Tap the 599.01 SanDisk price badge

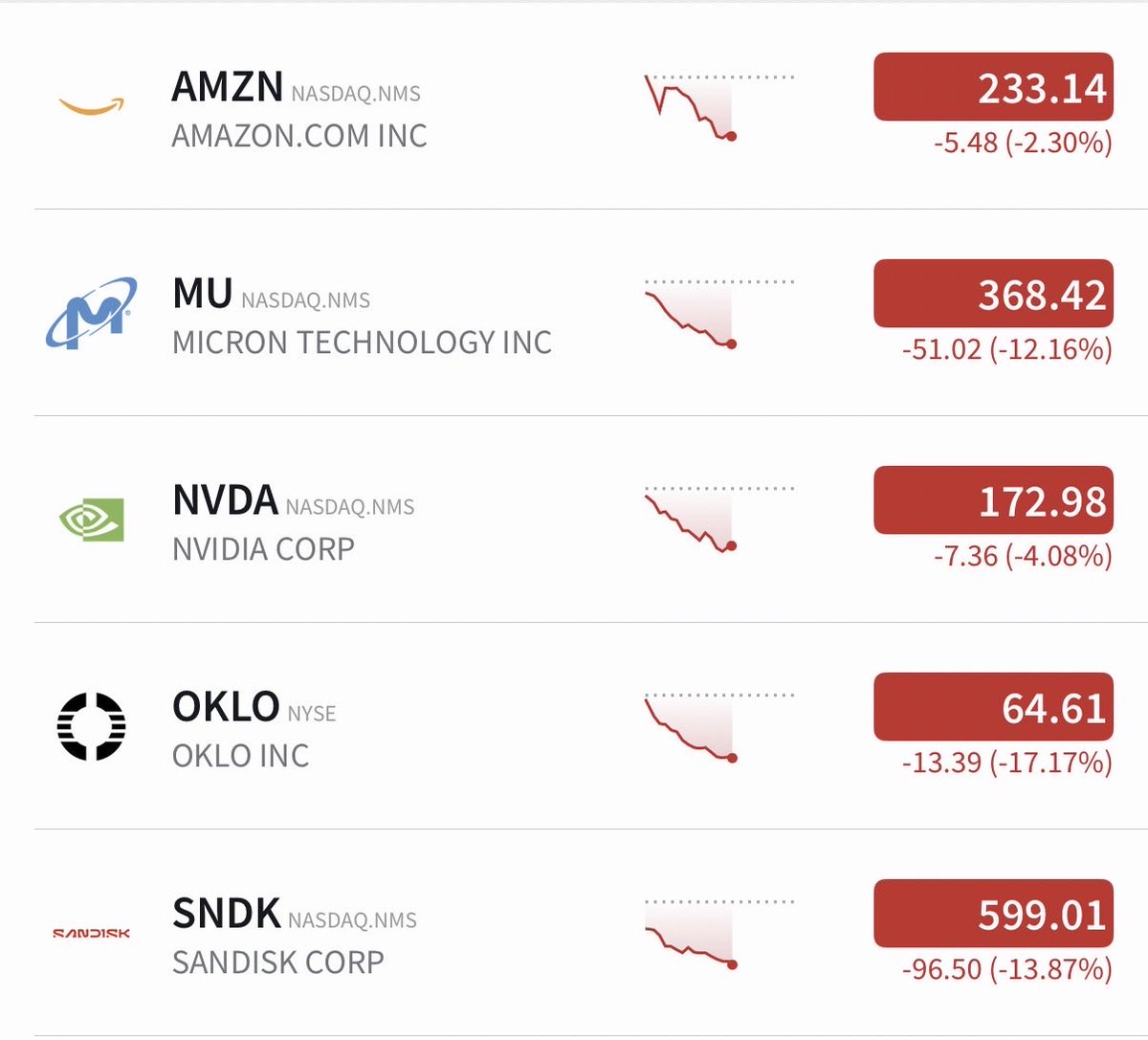(993, 914)
